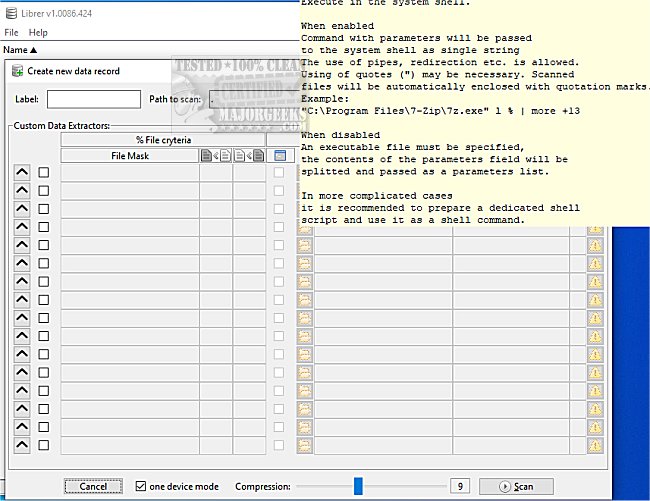Click the minimum file size column header icon
Viewport: 650px width, 501px height.
[215, 156]
